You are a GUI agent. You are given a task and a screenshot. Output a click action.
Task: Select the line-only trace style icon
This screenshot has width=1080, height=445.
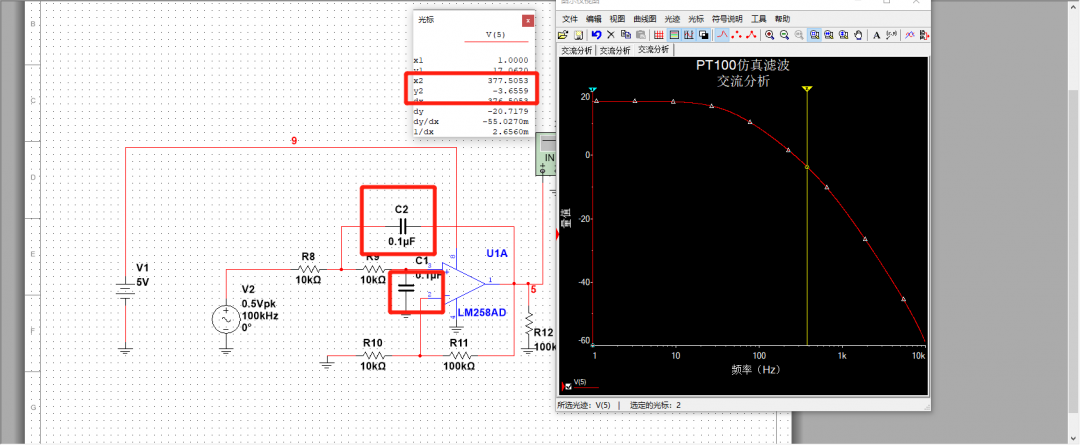pyautogui.click(x=723, y=34)
